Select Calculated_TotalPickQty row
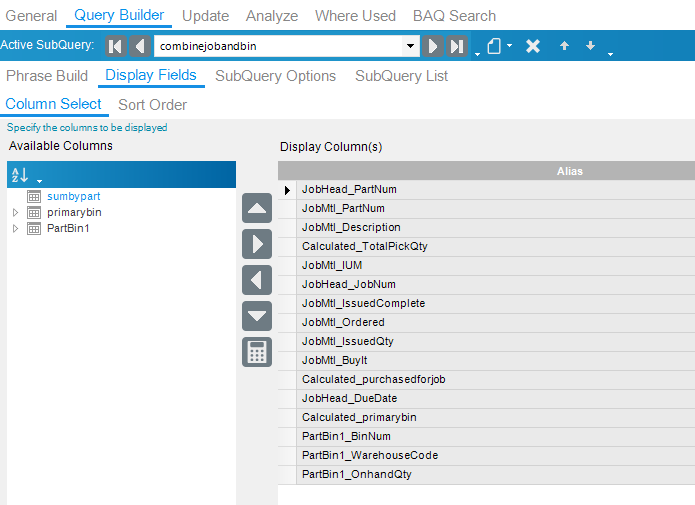695x505 pixels. 496,247
